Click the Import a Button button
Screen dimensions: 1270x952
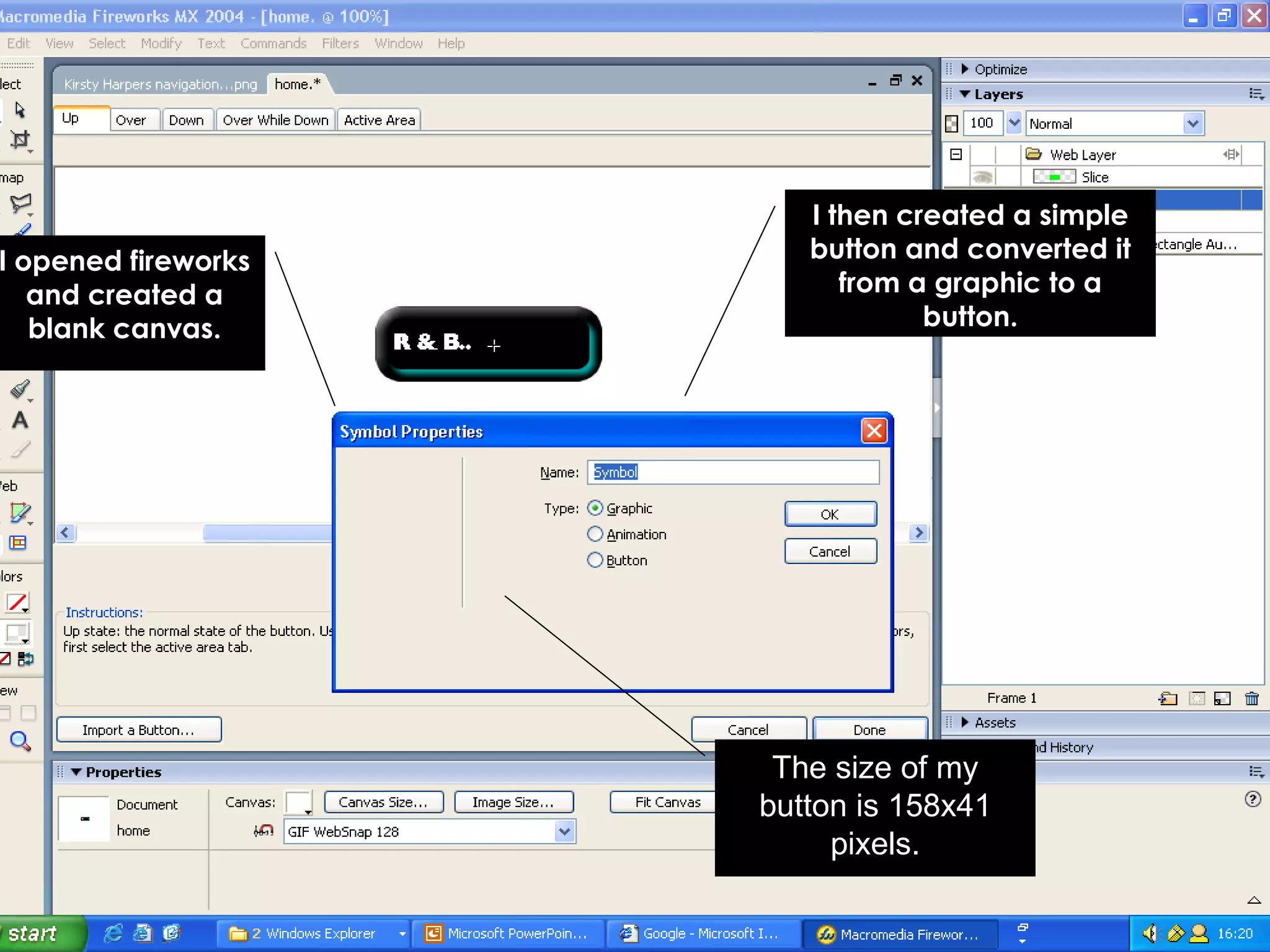(139, 730)
